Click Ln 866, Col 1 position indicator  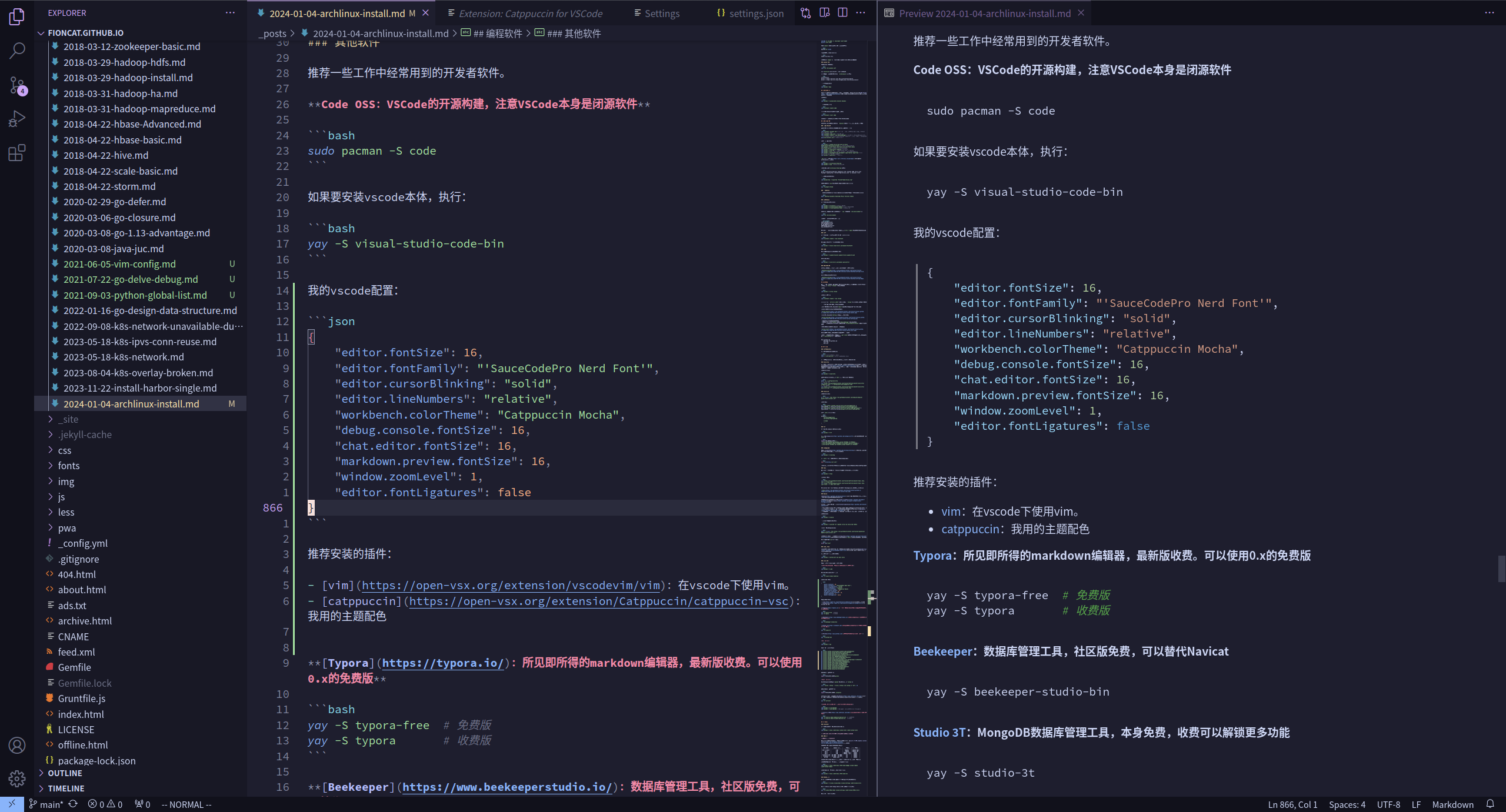tap(1292, 804)
